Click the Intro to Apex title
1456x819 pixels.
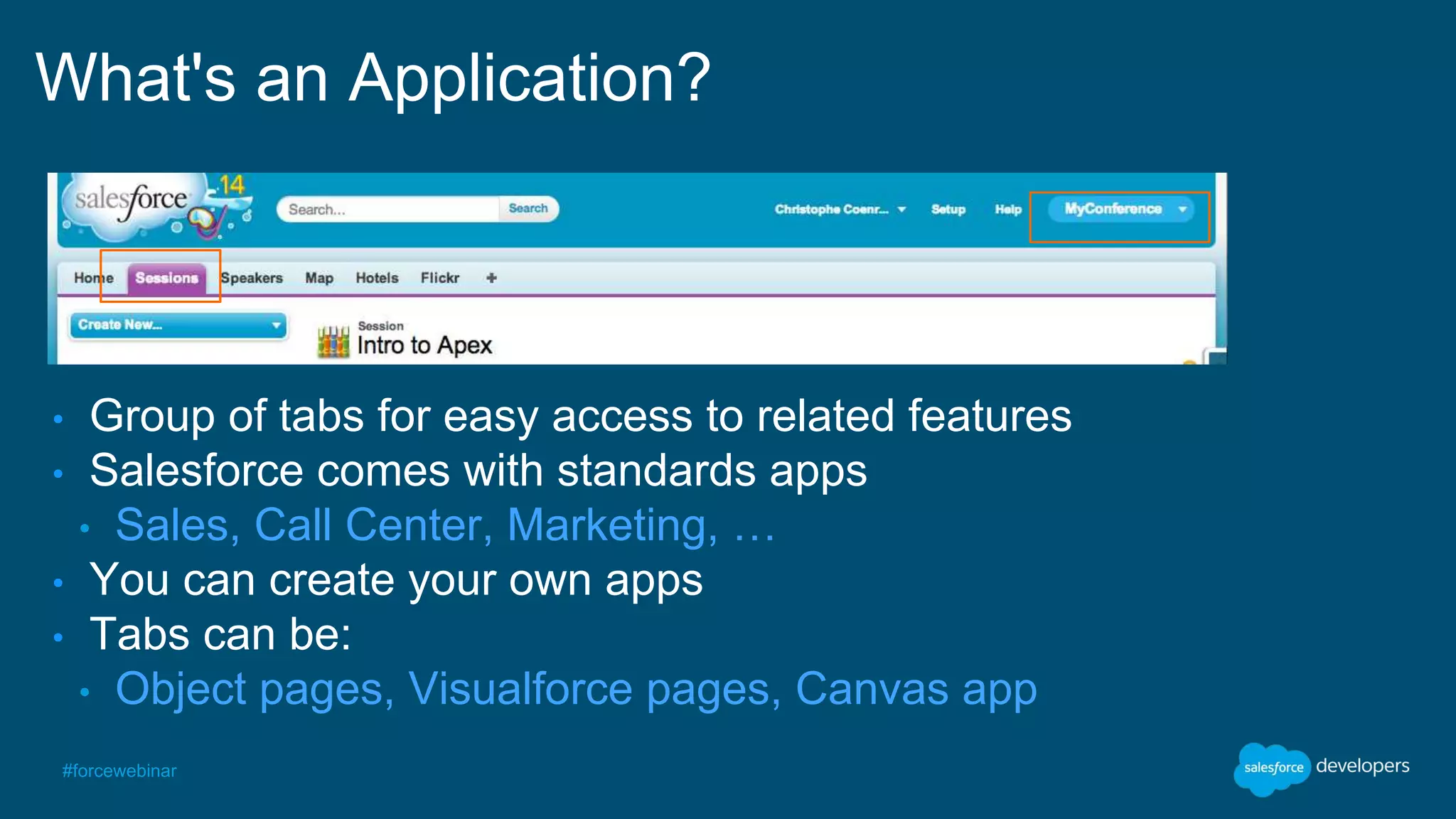(424, 346)
